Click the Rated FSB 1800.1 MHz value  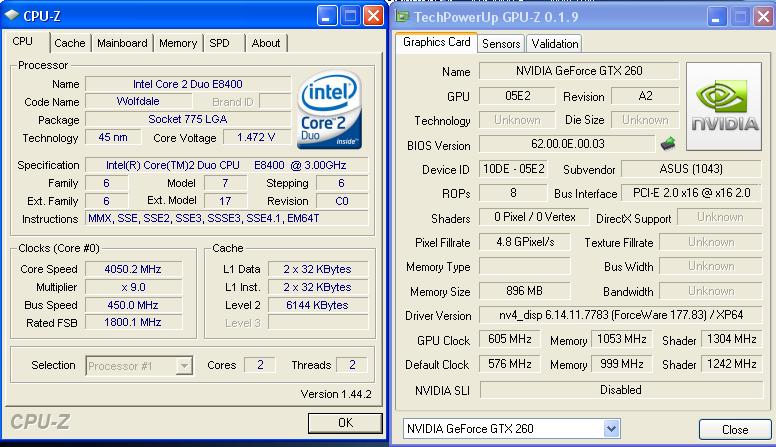coord(133,323)
